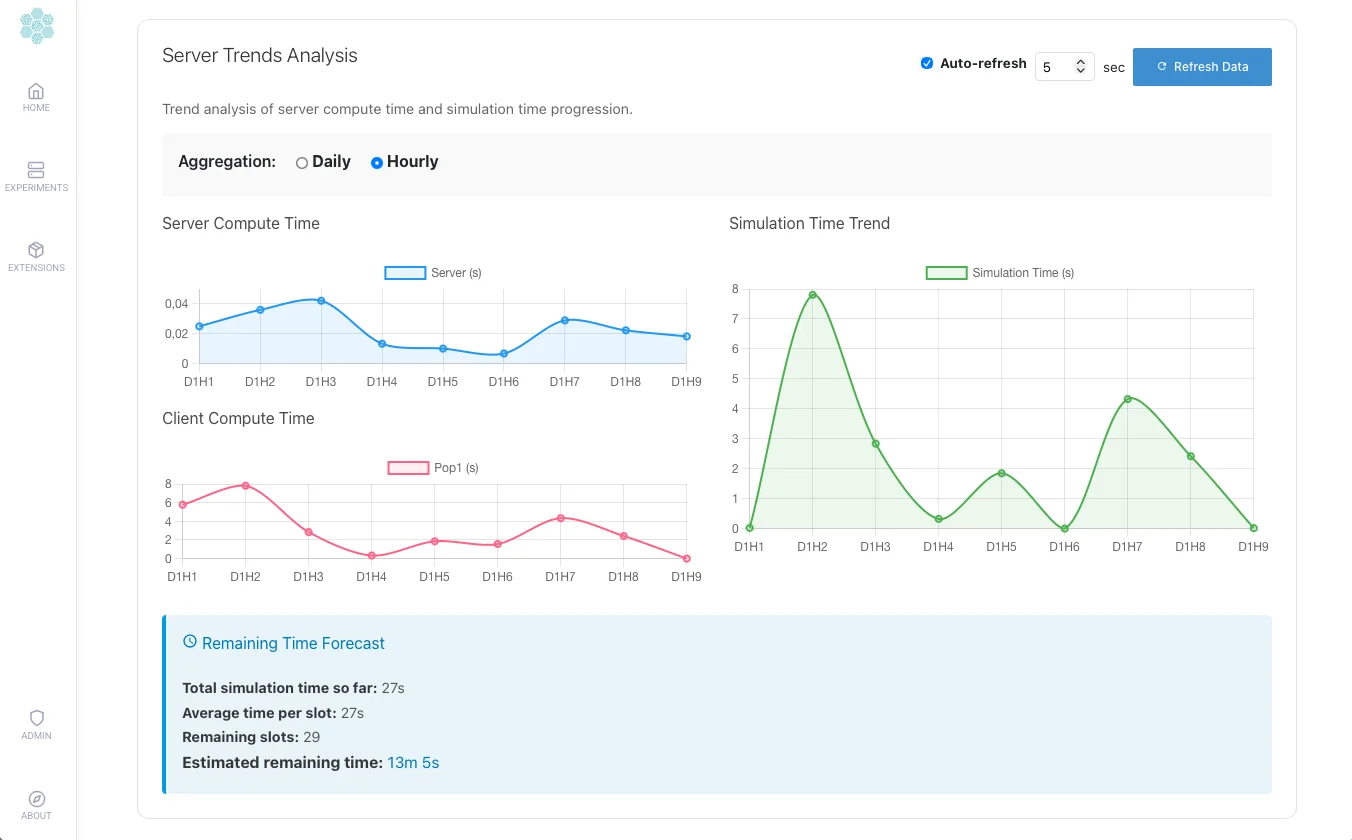Viewport: 1352px width, 840px height.
Task: Click the Server Trends Analysis heading
Action: (x=260, y=56)
